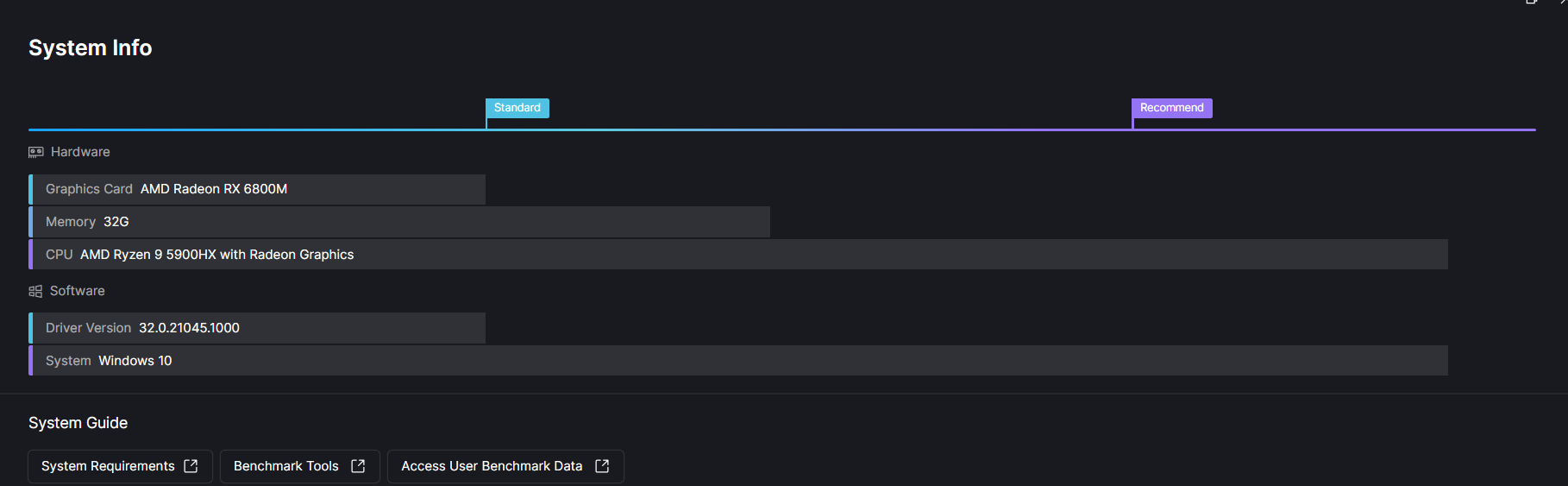Click the external-link icon beside Access User Benchmark Data

tap(602, 466)
